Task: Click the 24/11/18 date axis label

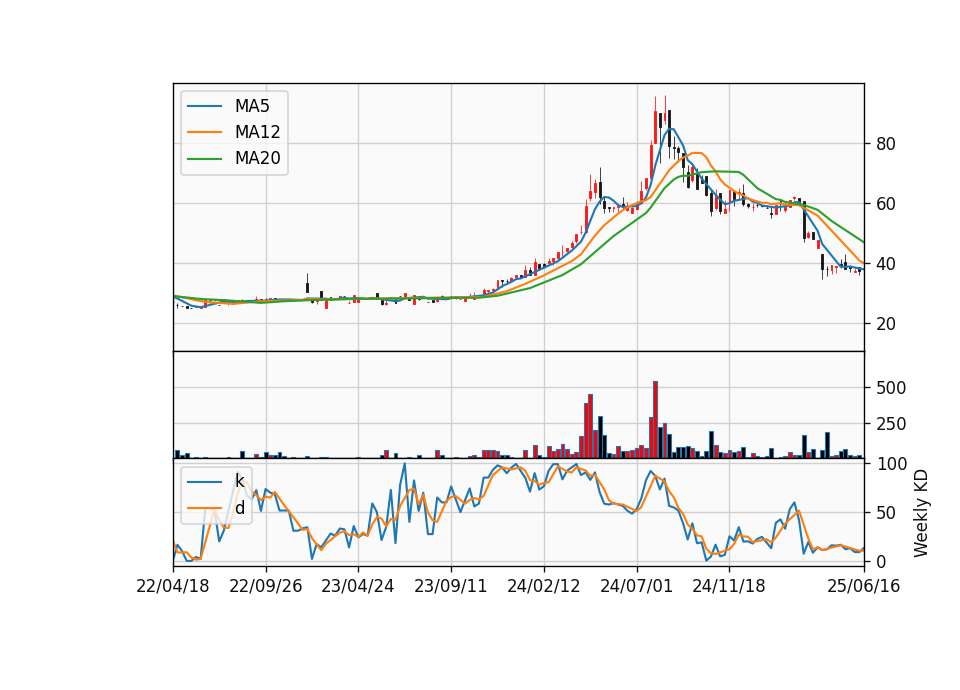Action: coord(729,586)
